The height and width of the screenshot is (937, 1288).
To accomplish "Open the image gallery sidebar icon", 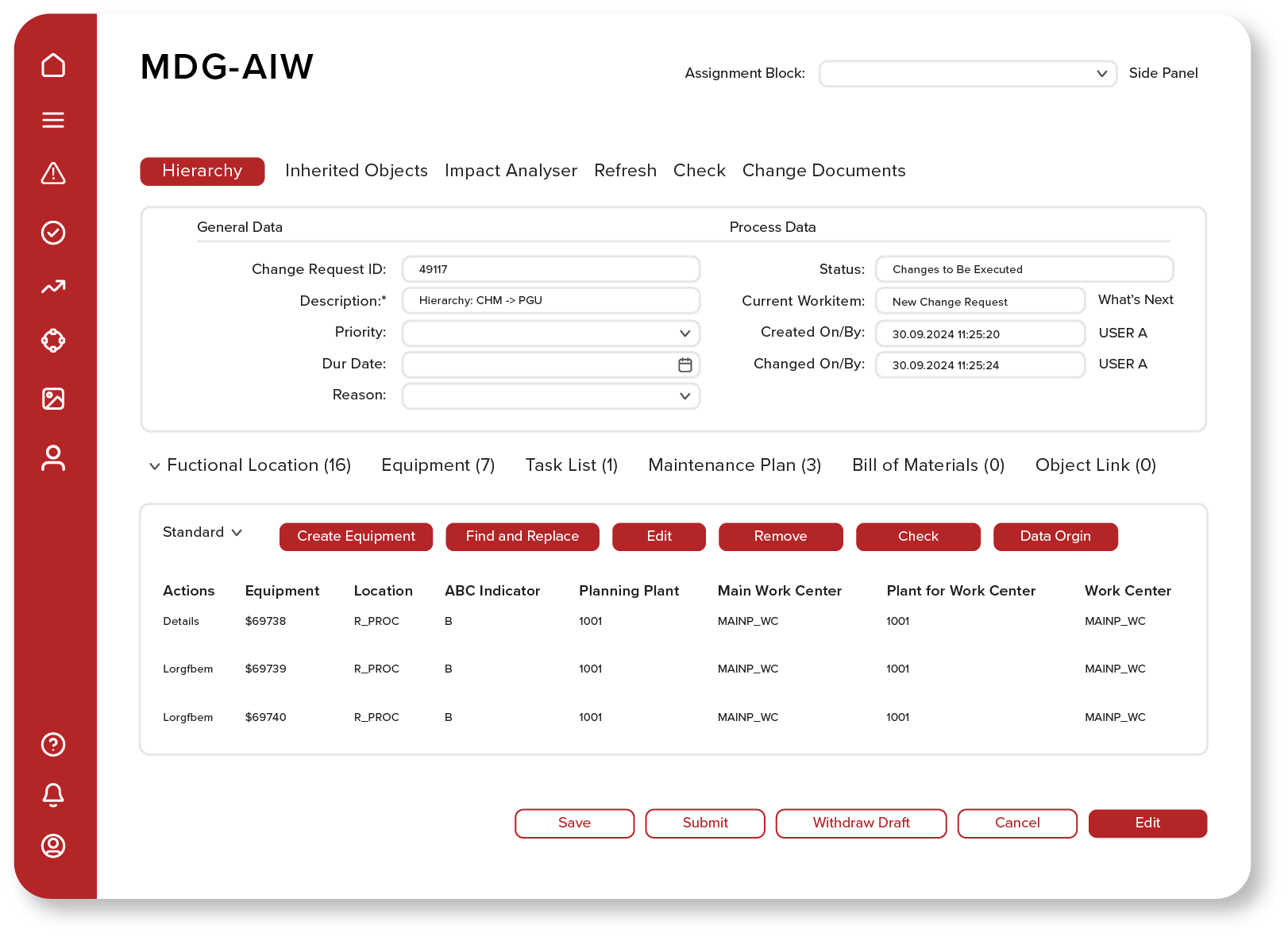I will [x=53, y=399].
